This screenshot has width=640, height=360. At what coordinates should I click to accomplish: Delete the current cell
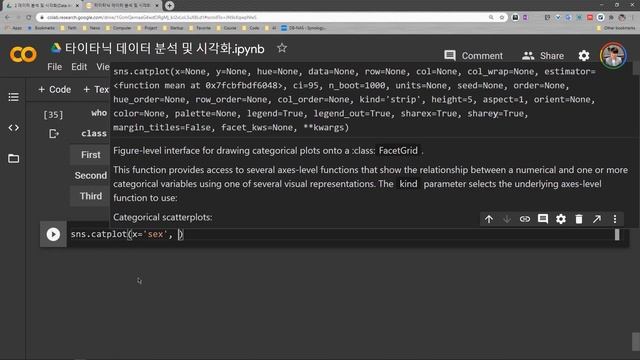579,219
